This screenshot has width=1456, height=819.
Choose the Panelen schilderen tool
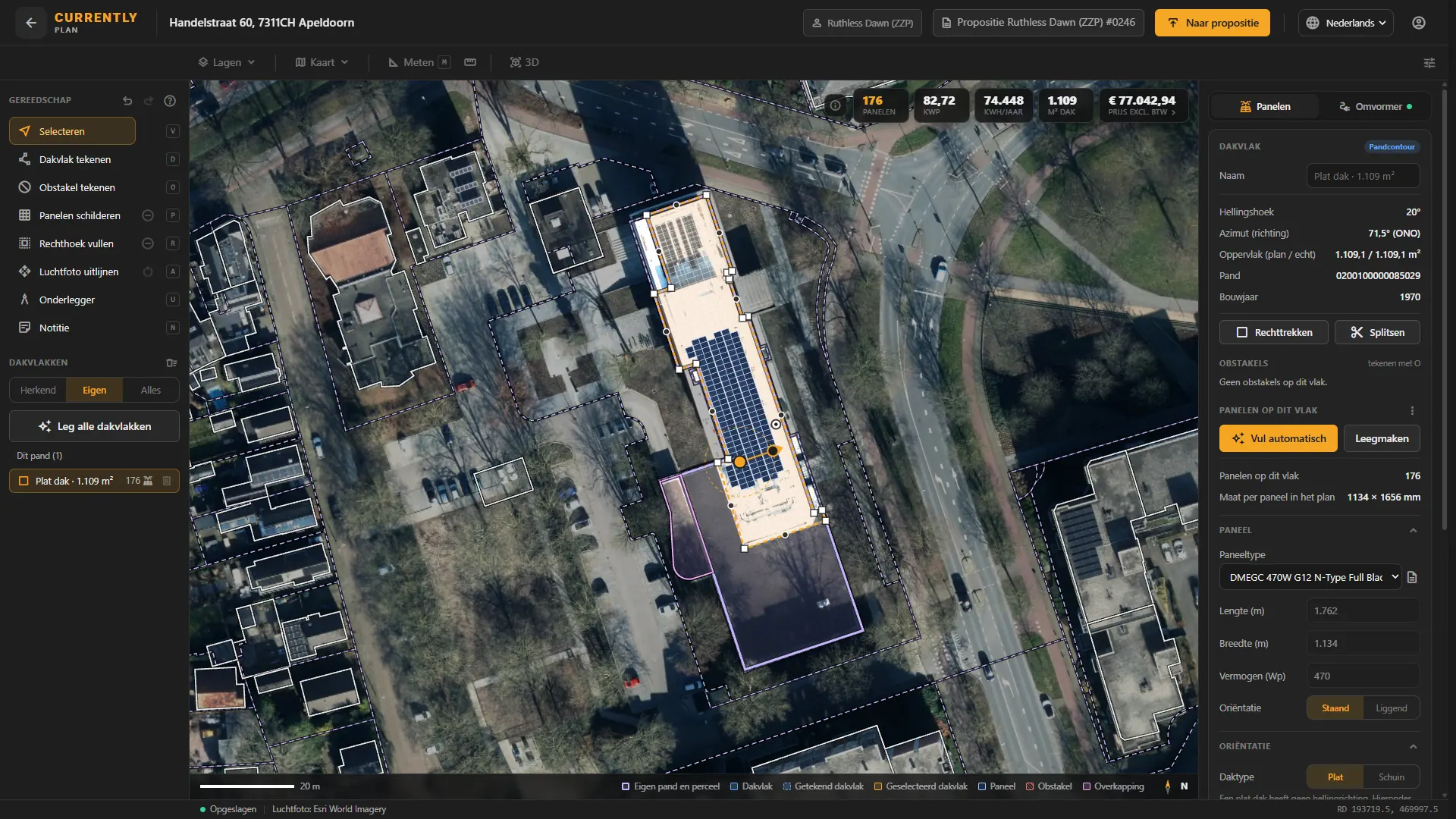click(73, 215)
